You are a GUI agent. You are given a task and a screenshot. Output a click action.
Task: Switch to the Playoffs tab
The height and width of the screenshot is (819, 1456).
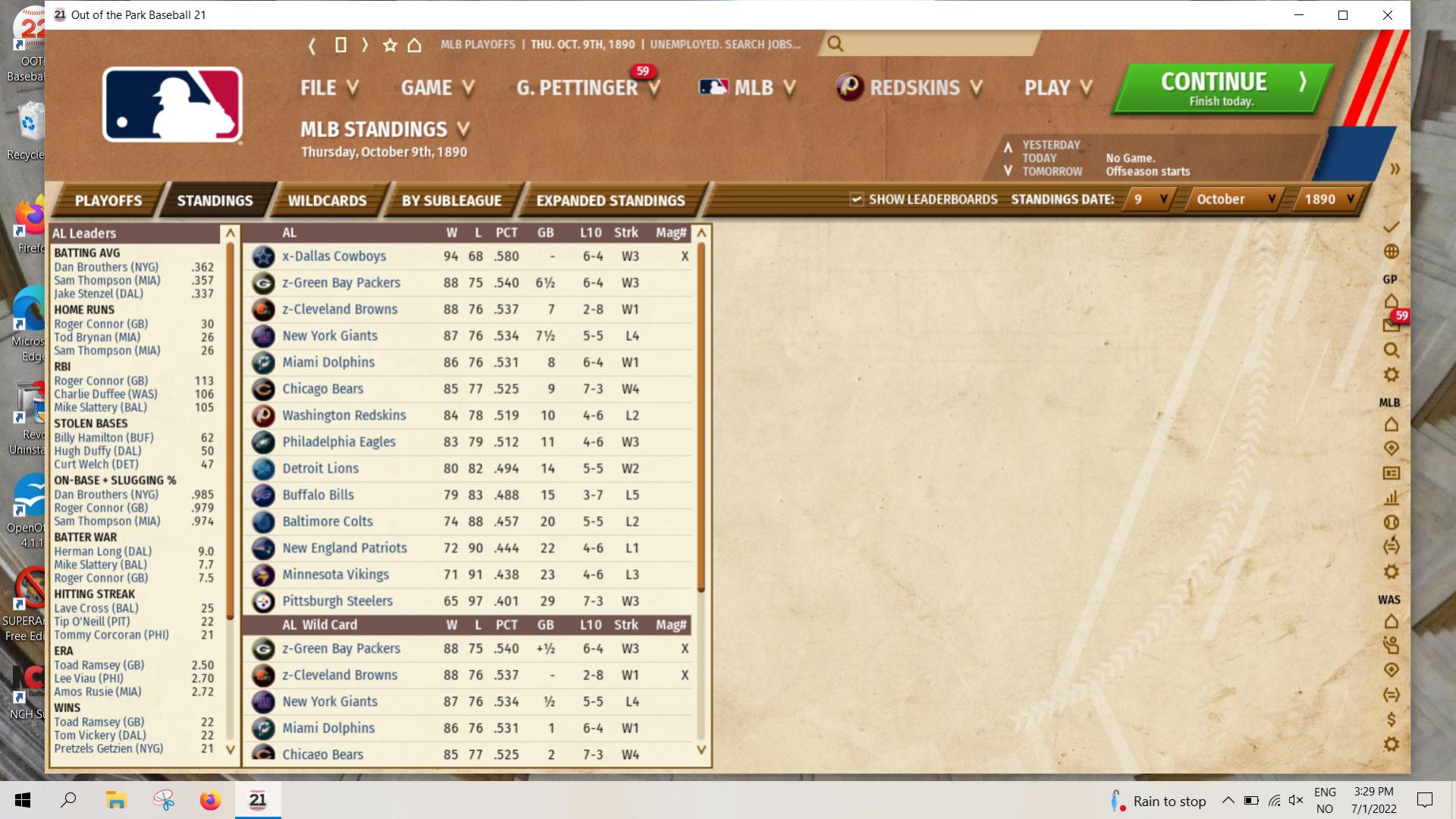click(x=108, y=200)
